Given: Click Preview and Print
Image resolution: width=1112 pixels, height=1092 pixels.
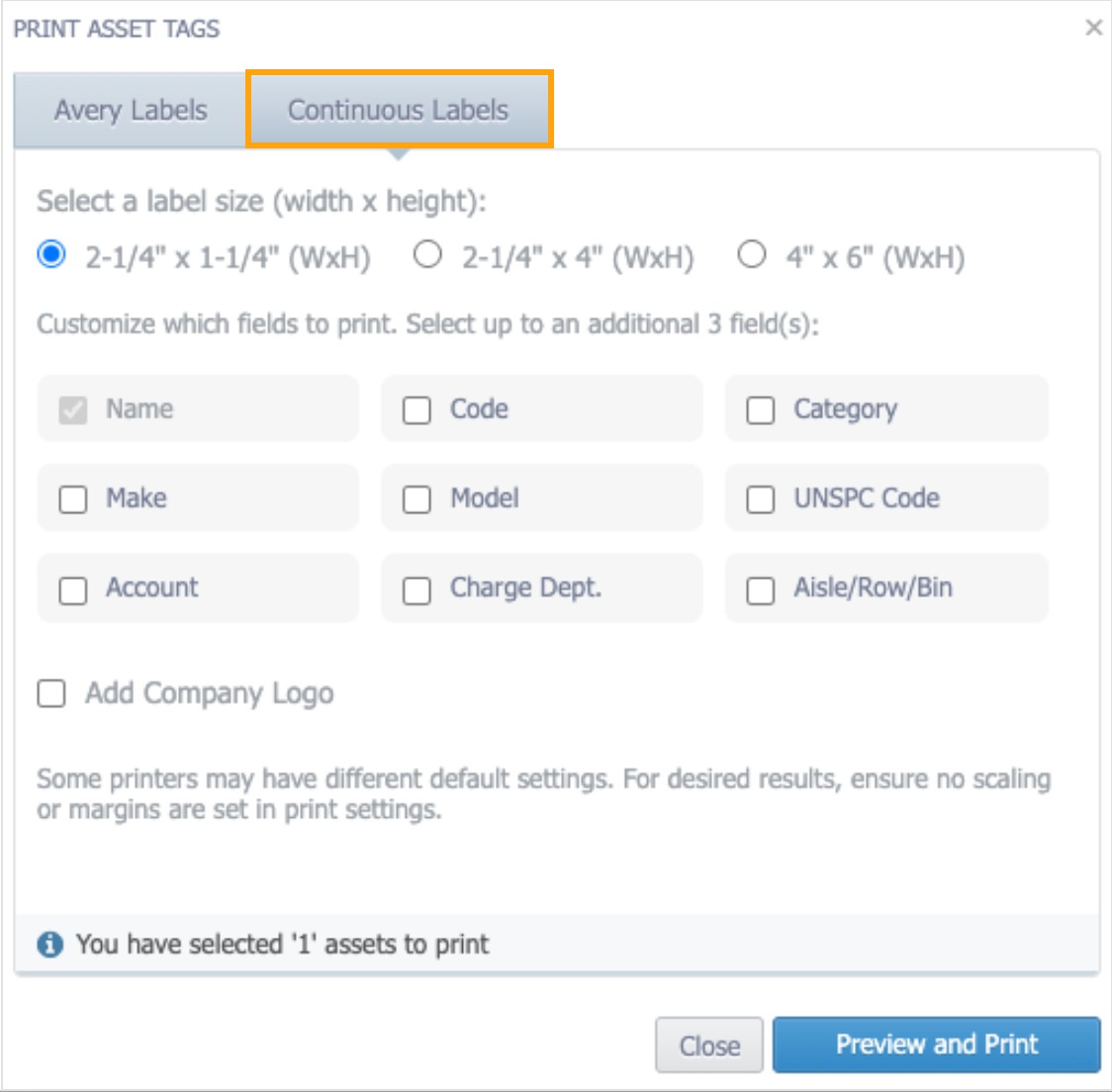Looking at the screenshot, I should (x=936, y=1045).
